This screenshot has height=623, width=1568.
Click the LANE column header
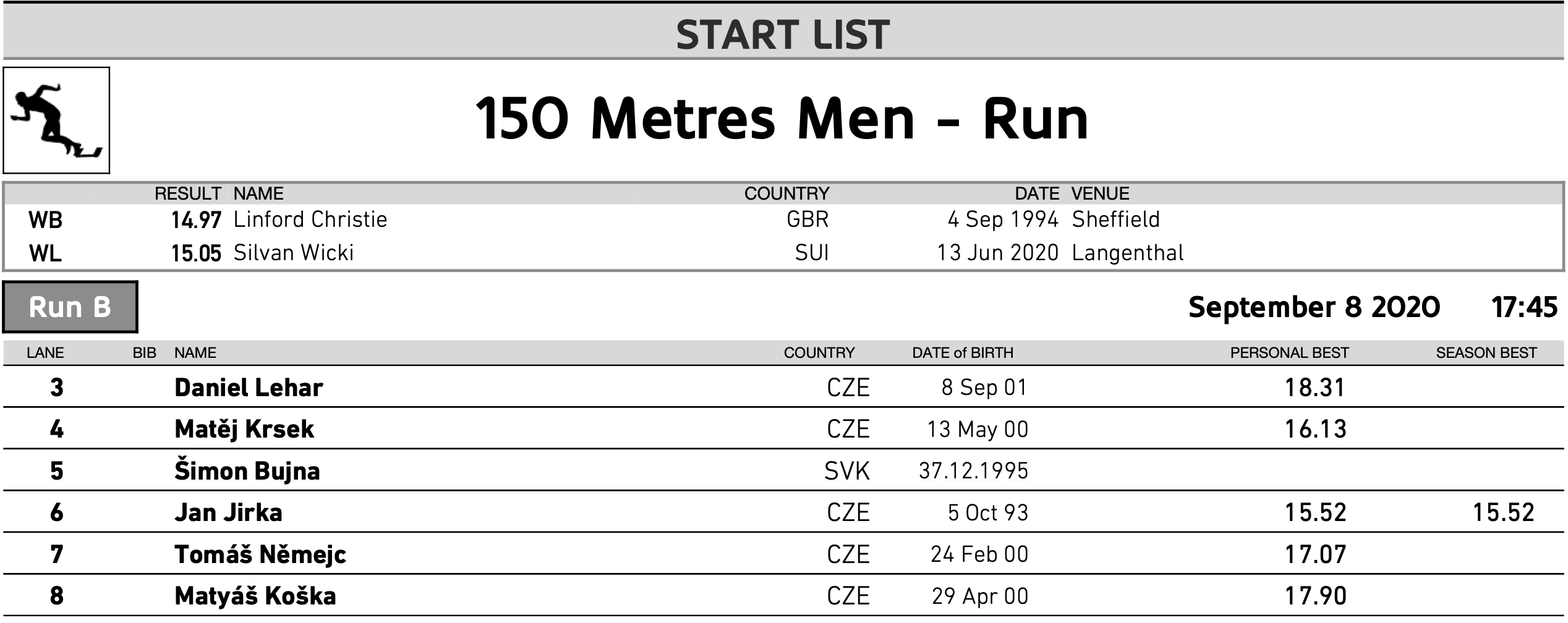(x=45, y=353)
